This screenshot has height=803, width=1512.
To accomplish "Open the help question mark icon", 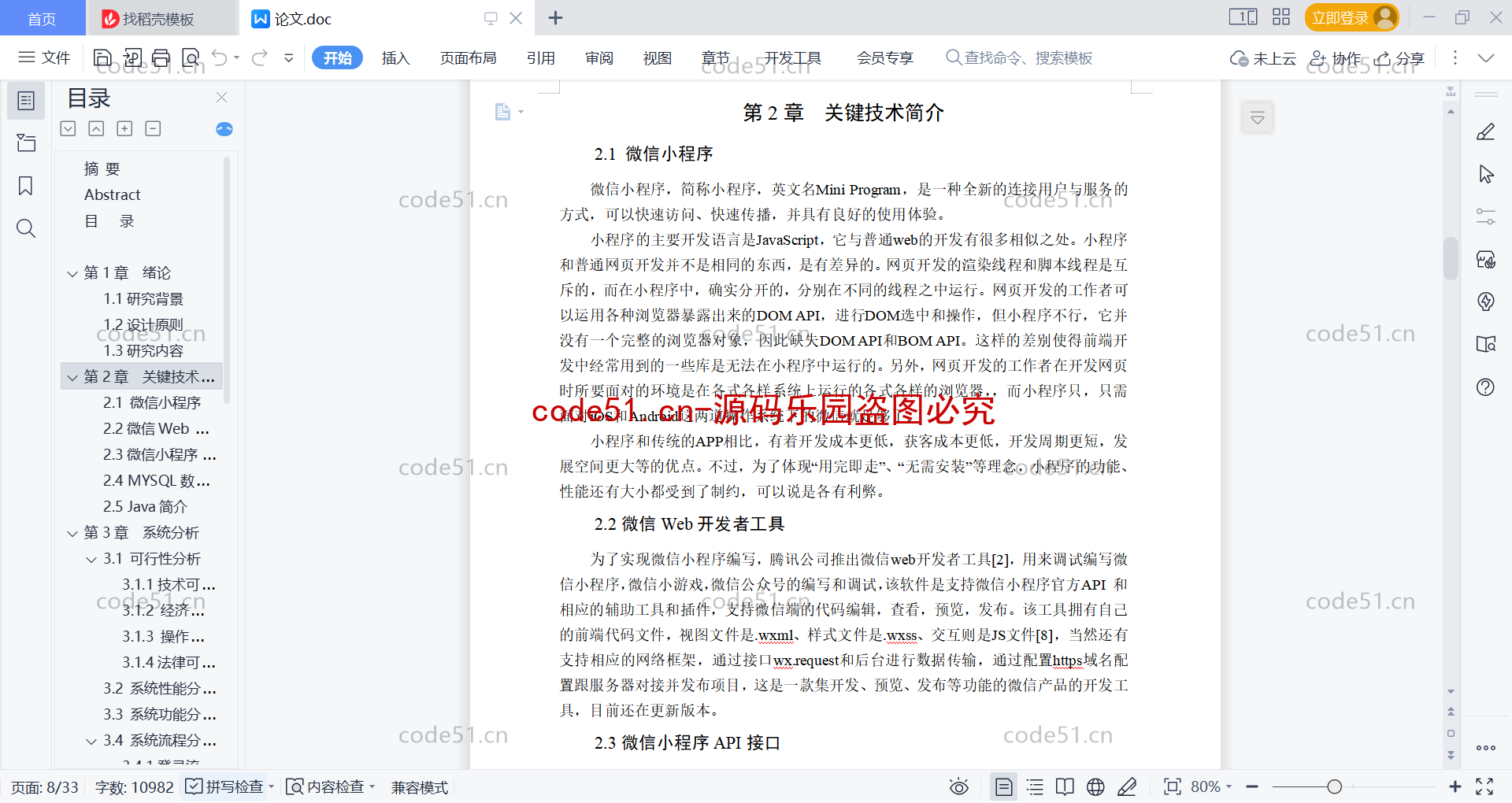I will click(1486, 387).
